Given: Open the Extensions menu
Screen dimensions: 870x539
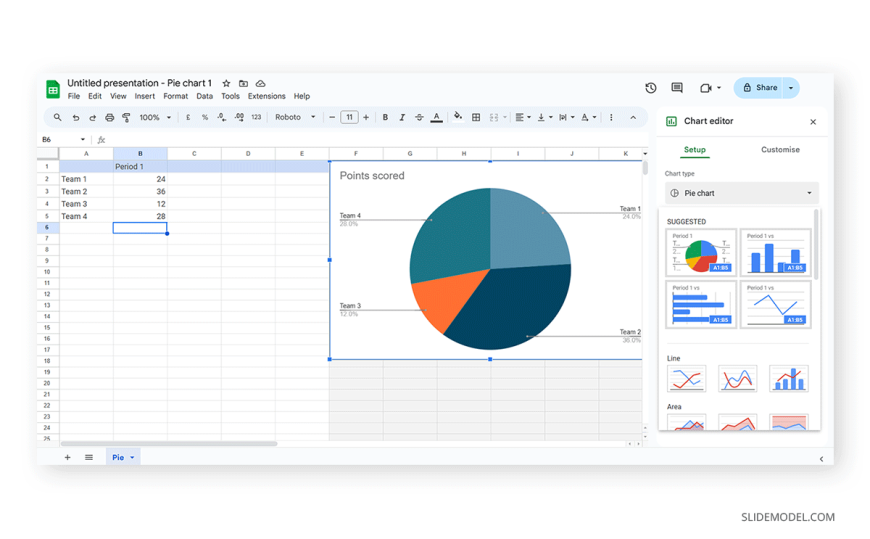Looking at the screenshot, I should point(266,96).
